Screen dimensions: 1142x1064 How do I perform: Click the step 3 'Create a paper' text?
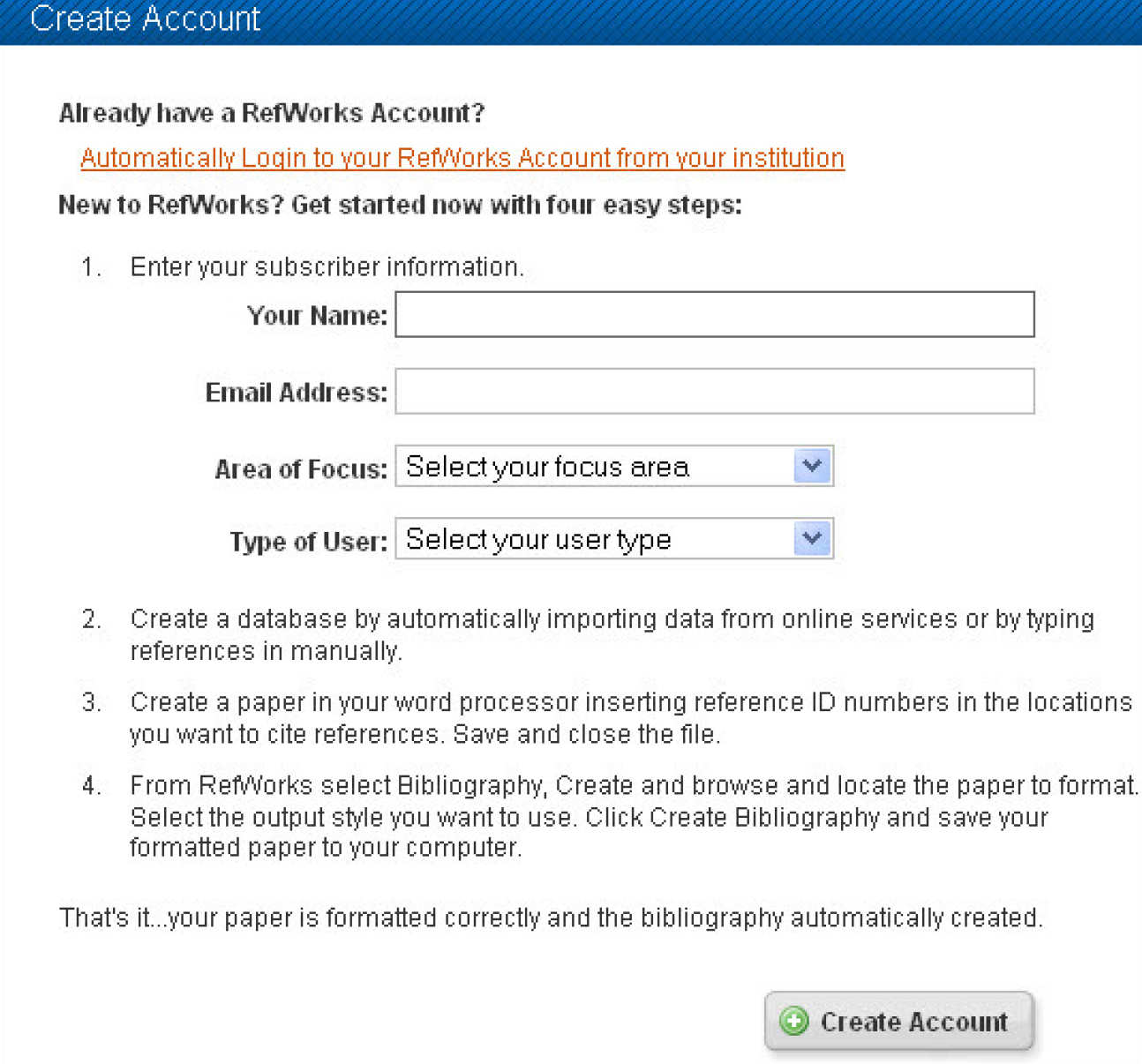[x=630, y=717]
